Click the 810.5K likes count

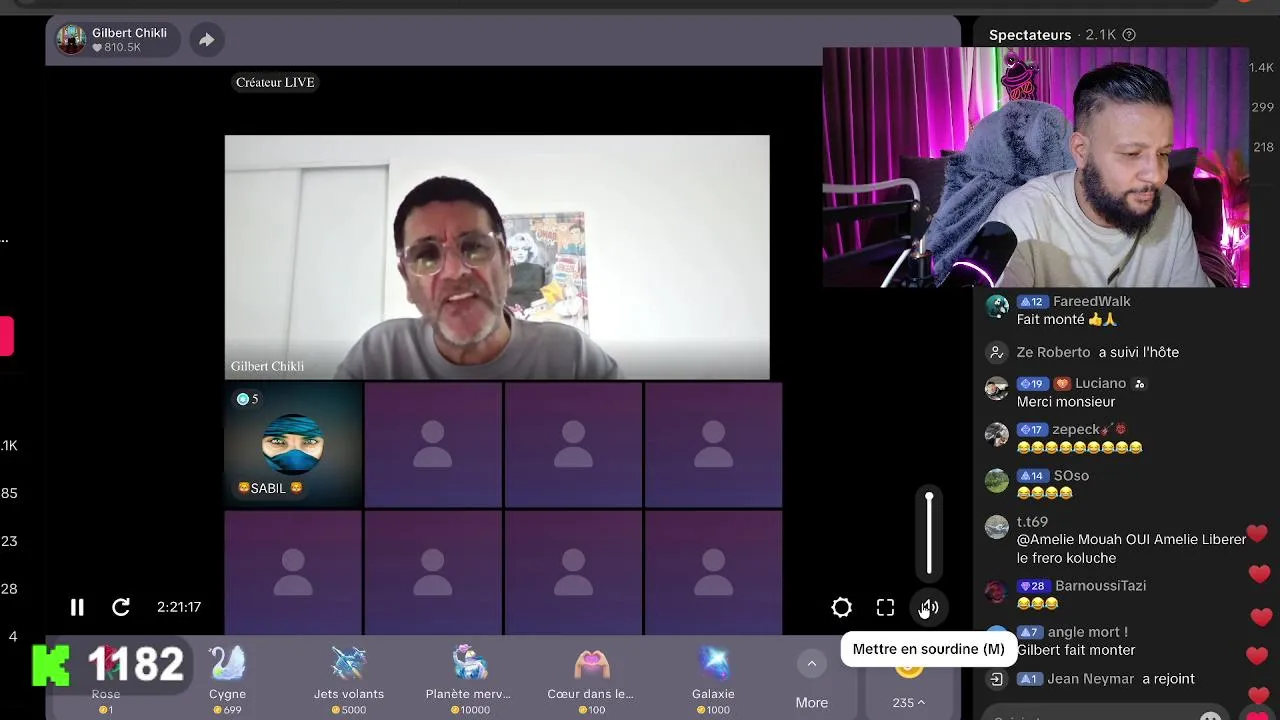[117, 48]
